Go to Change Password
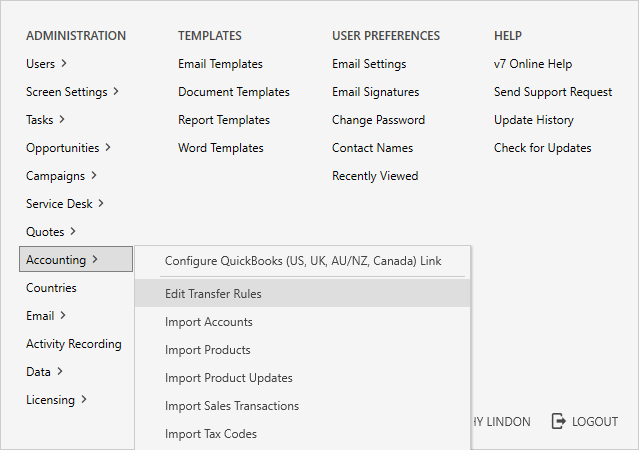The width and height of the screenshot is (639, 450). (x=378, y=120)
